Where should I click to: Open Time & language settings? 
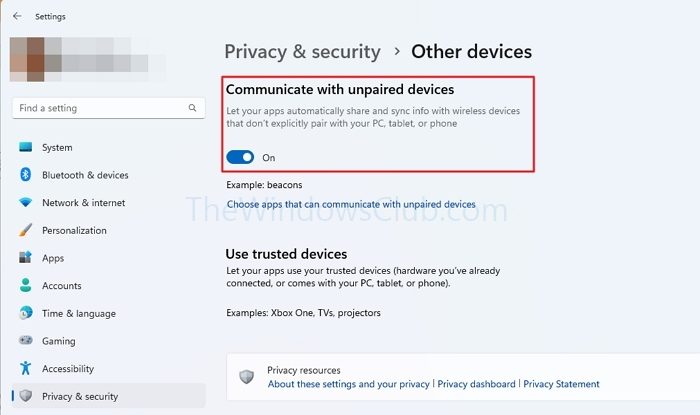[78, 313]
